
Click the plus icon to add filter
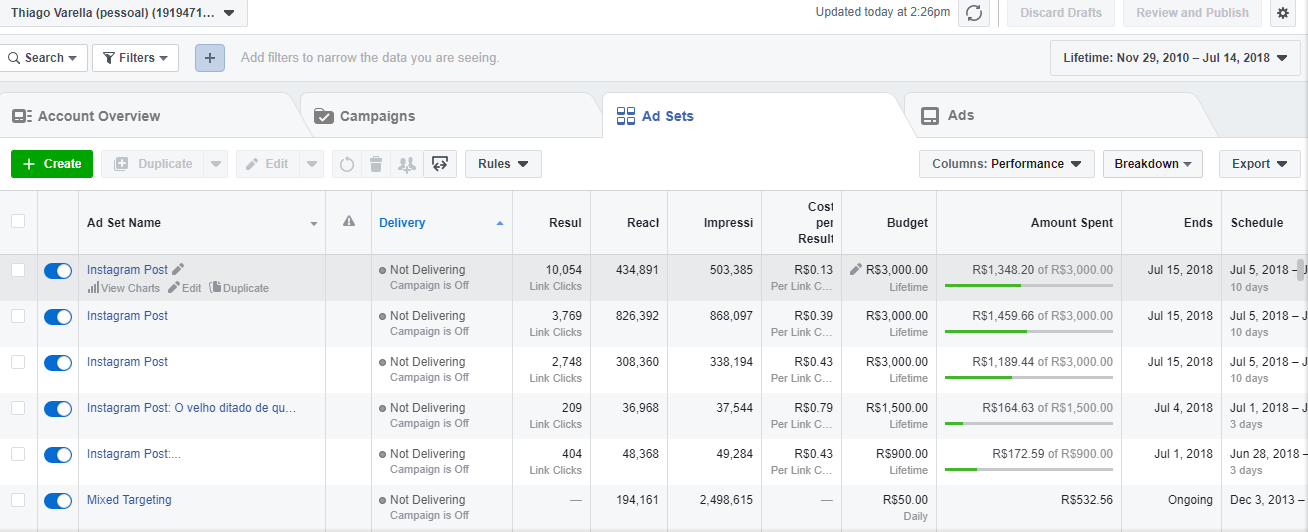[209, 58]
